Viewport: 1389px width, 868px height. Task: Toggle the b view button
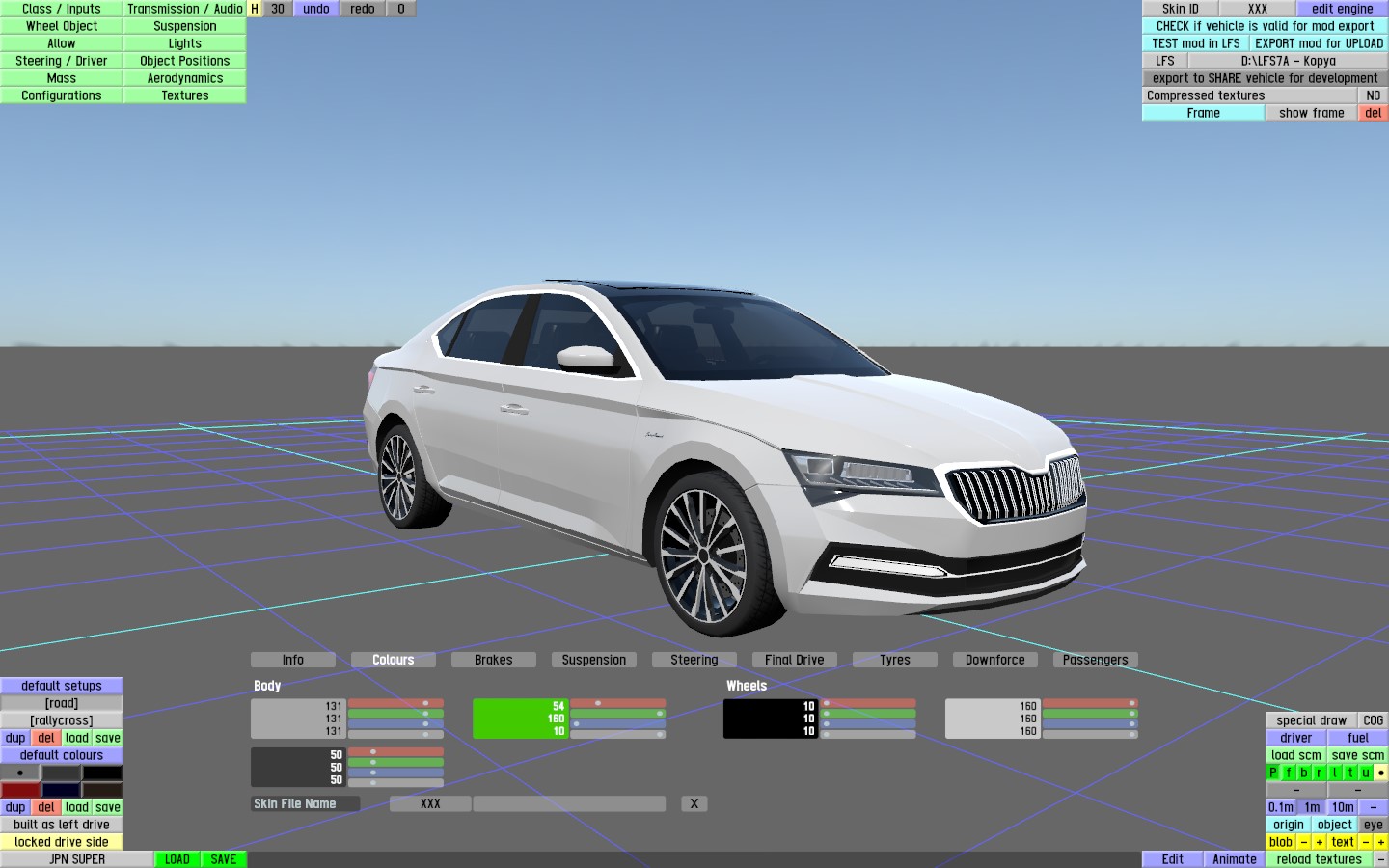tap(1304, 773)
